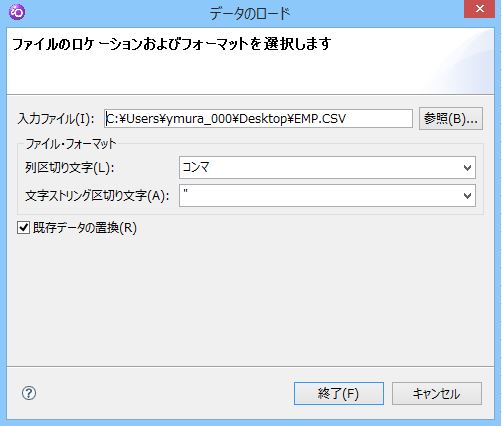The image size is (502, 426).
Task: Expand the 列区切り文字 dropdown arrow
Action: (467, 168)
